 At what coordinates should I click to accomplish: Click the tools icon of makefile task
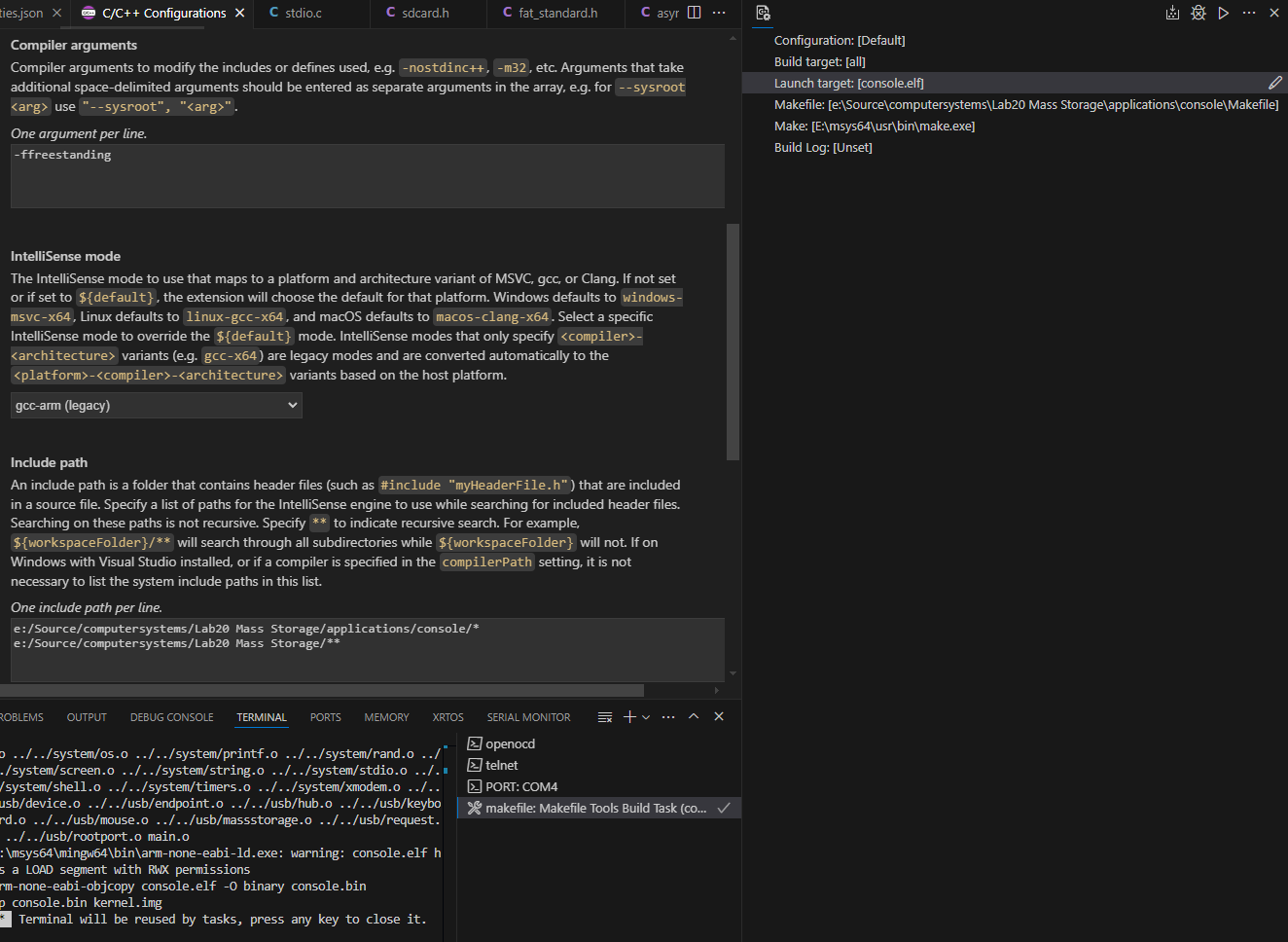click(x=475, y=808)
